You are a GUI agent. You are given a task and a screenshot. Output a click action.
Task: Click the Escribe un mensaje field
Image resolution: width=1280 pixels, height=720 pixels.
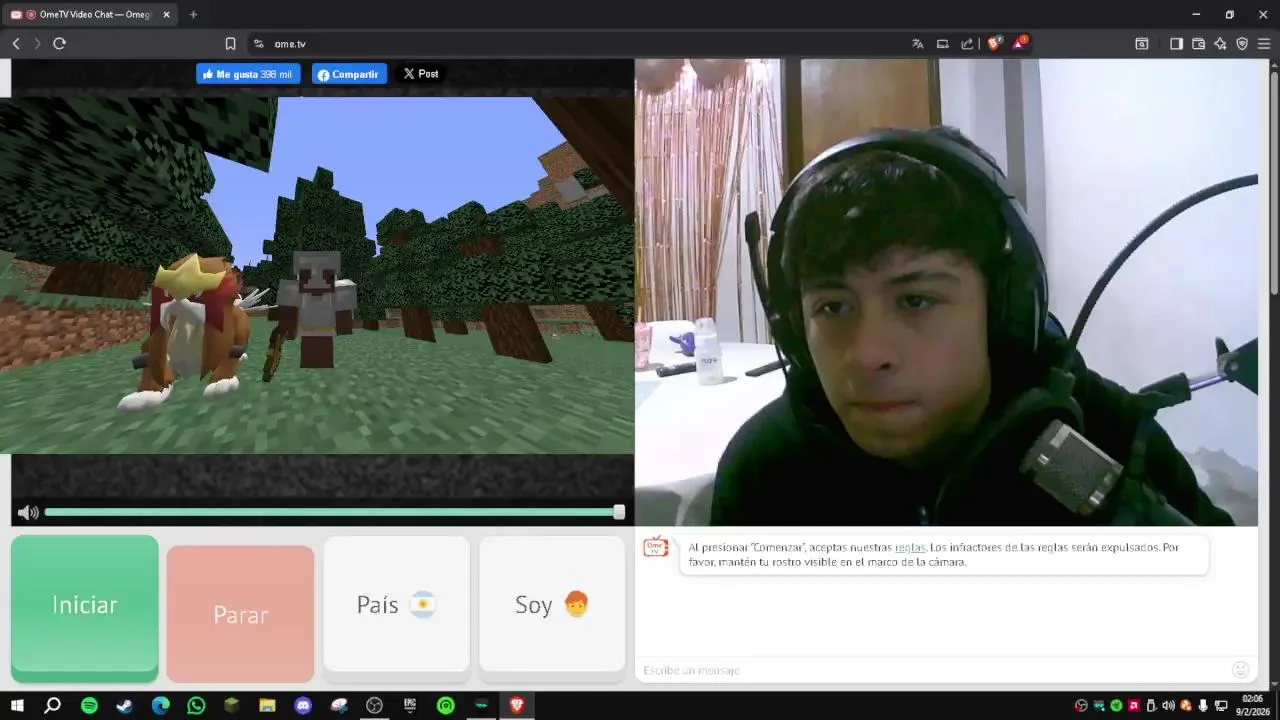click(x=930, y=670)
